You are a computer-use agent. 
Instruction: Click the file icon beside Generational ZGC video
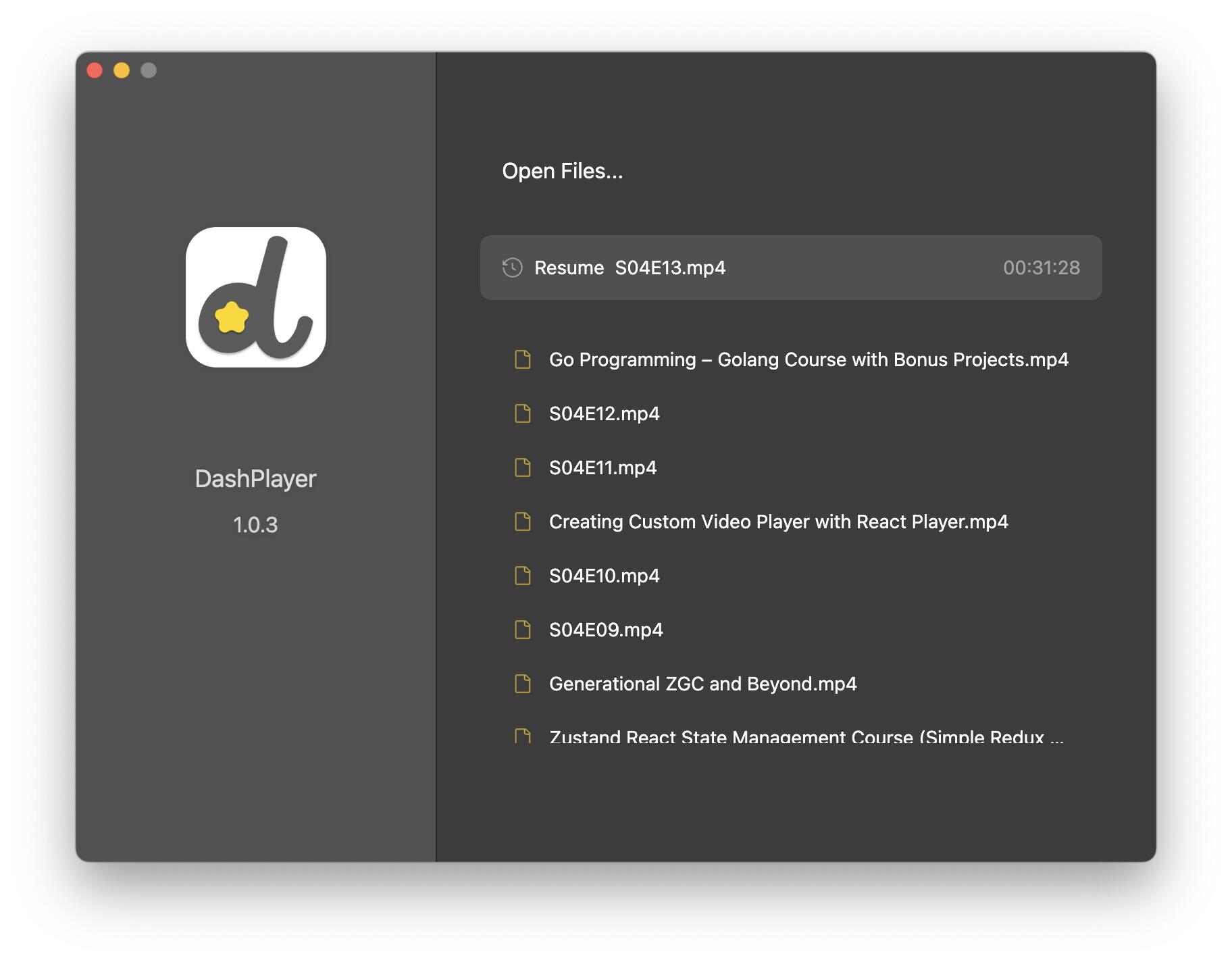521,683
